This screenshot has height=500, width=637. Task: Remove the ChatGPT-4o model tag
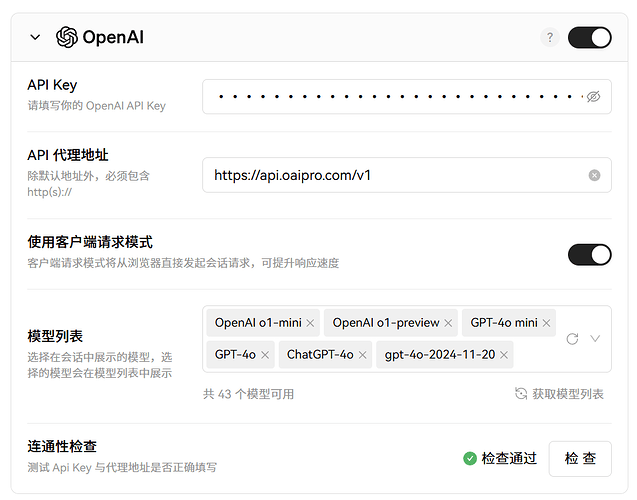point(362,355)
